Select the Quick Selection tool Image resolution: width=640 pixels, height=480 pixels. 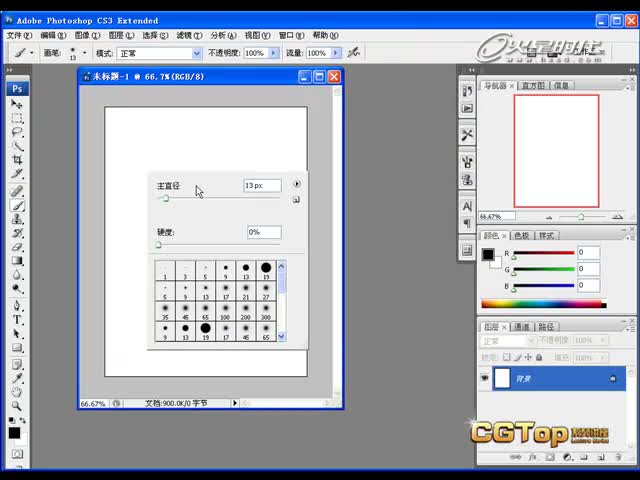tap(17, 146)
